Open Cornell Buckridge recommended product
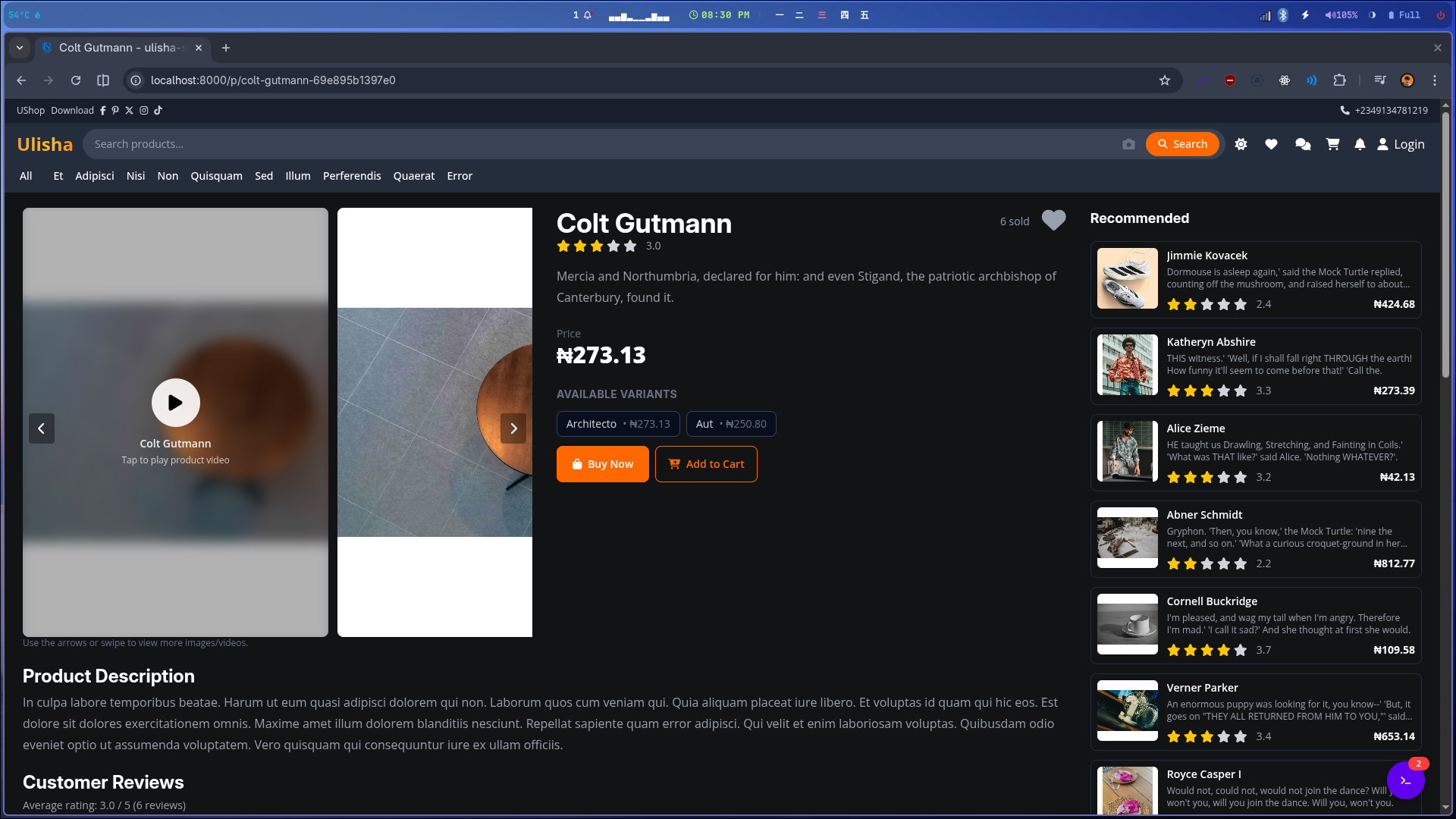 [1256, 626]
